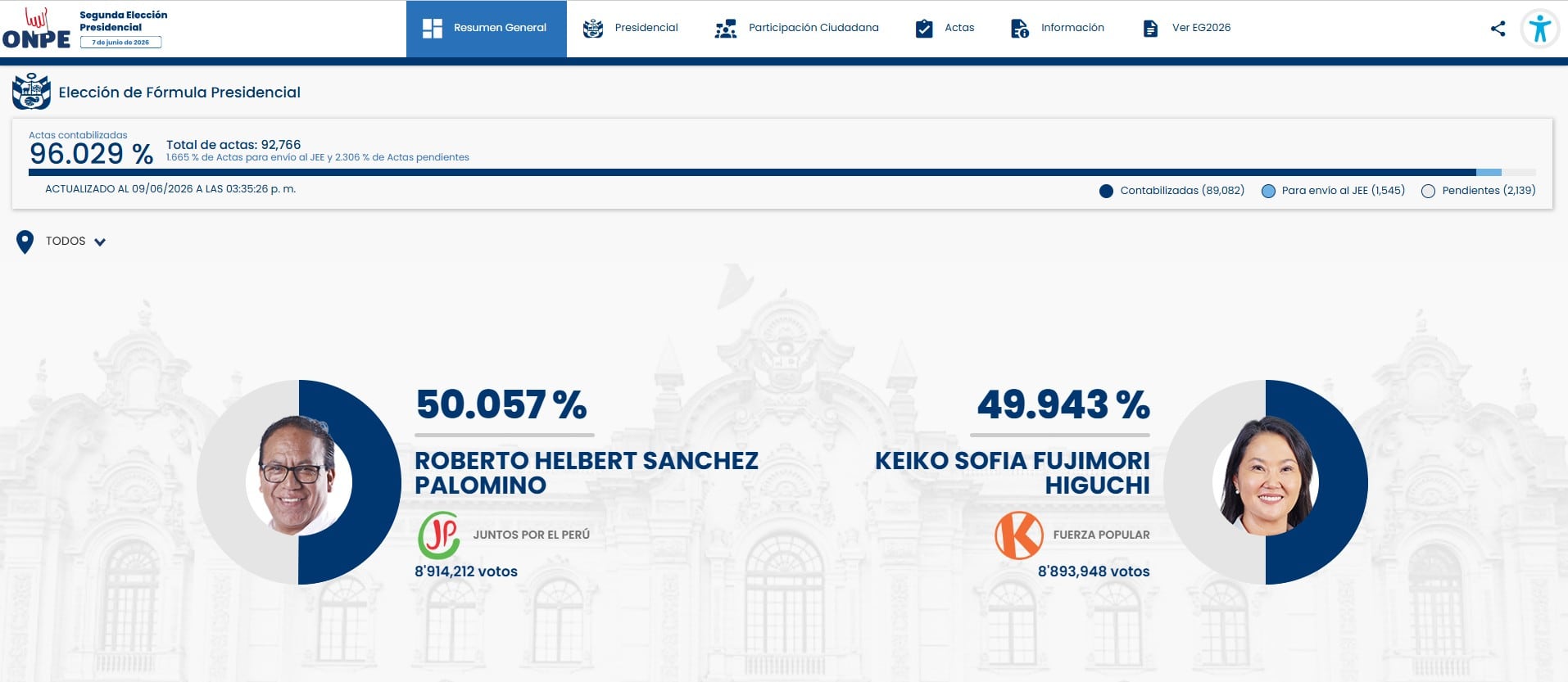
Task: Click the name ROBERTO HELBERT SANCHEZ PALOMINO
Action: [x=587, y=473]
